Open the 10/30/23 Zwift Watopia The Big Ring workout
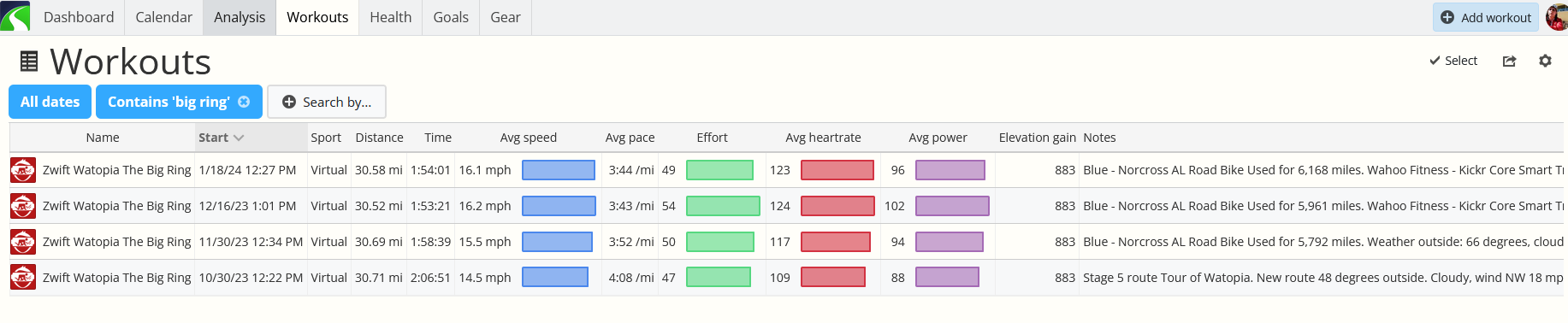 click(x=117, y=278)
